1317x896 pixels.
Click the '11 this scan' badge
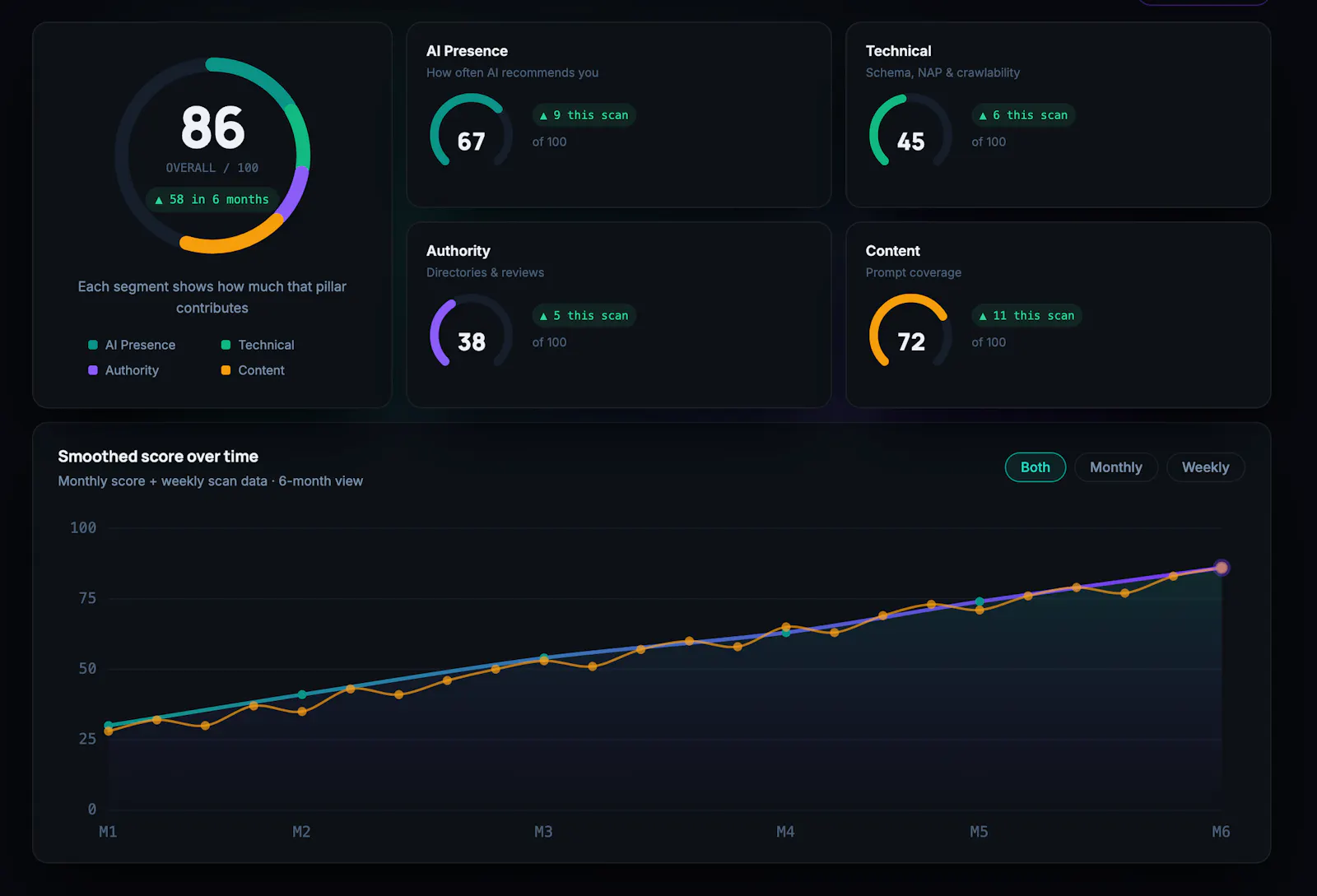coord(1026,315)
